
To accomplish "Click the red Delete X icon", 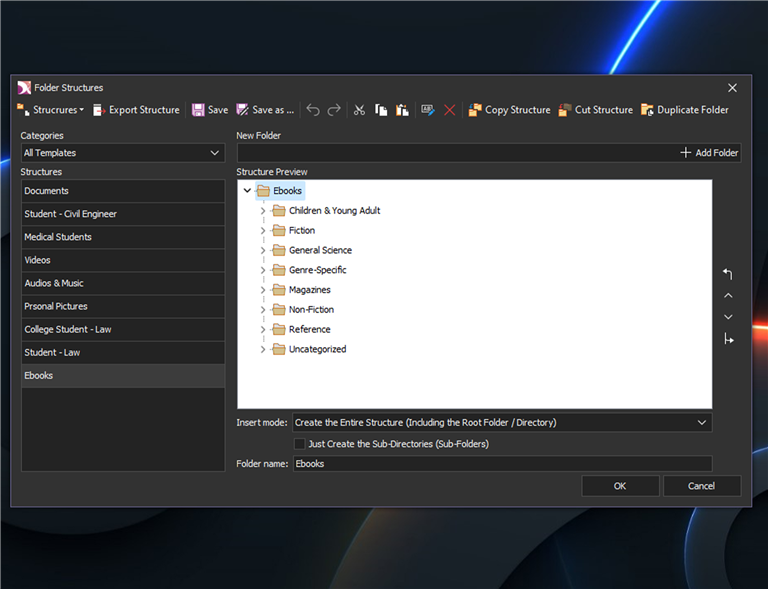I will pyautogui.click(x=449, y=110).
